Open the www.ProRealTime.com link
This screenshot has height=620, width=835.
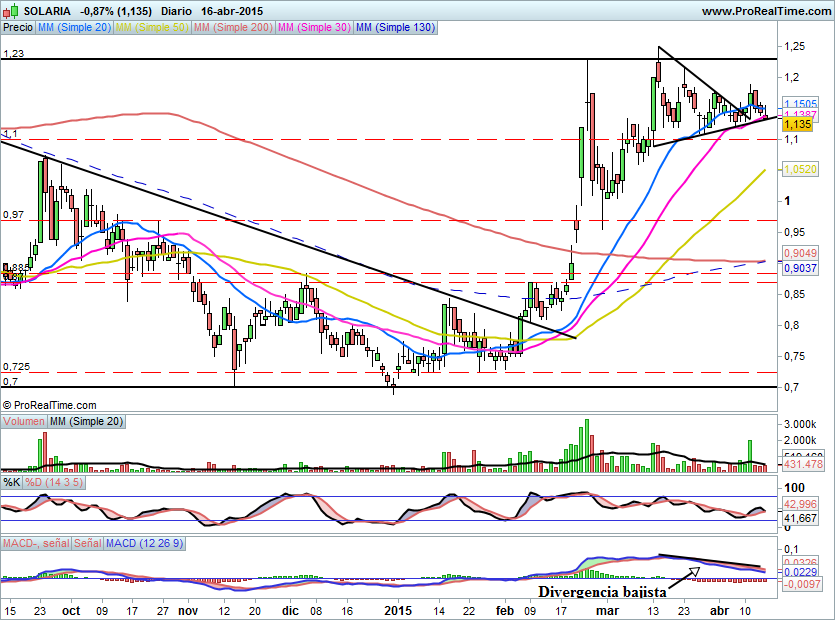point(765,10)
